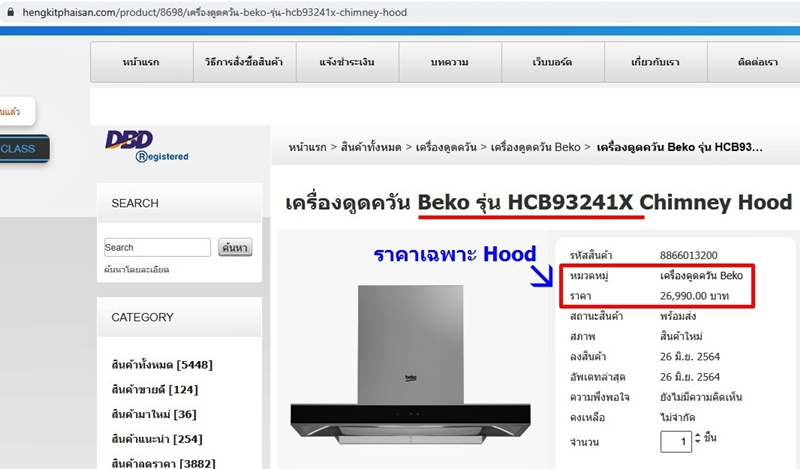Open the หน้าแรก menu tab

141,62
